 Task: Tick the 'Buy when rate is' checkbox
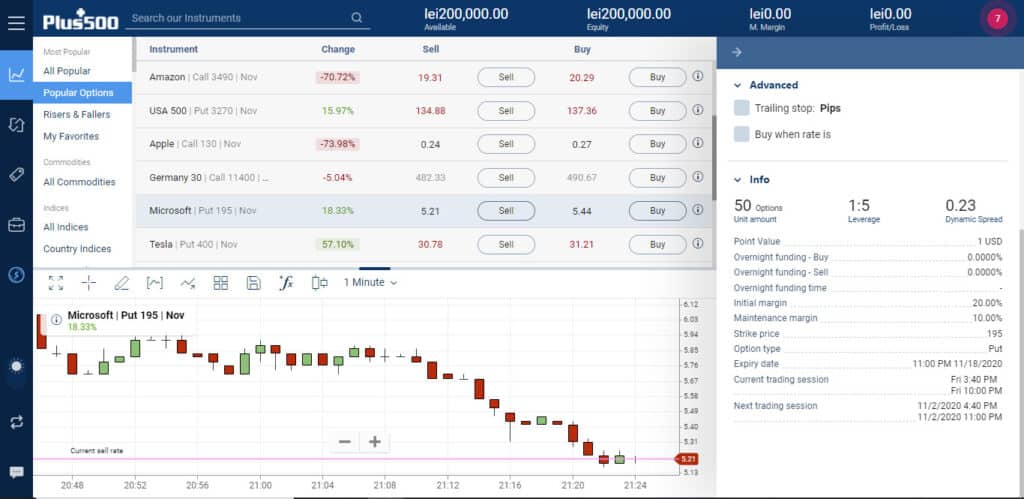point(741,134)
